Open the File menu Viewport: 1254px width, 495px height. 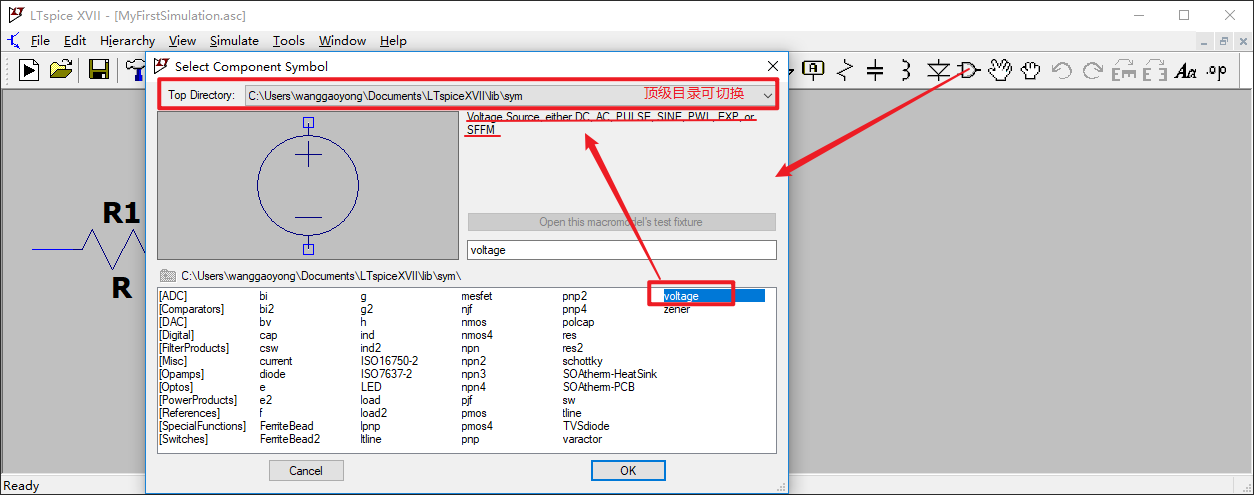pyautogui.click(x=40, y=41)
